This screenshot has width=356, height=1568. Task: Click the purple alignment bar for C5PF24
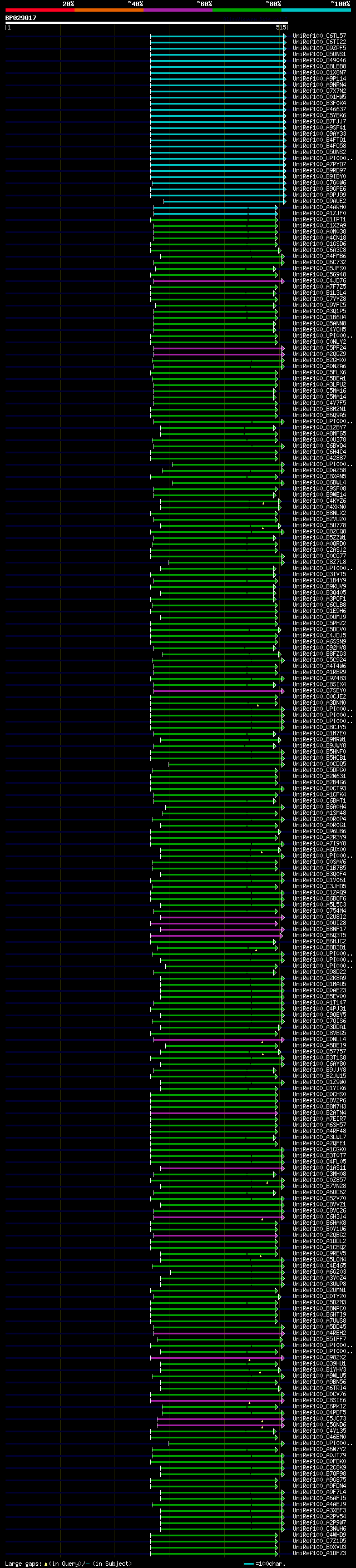[218, 348]
